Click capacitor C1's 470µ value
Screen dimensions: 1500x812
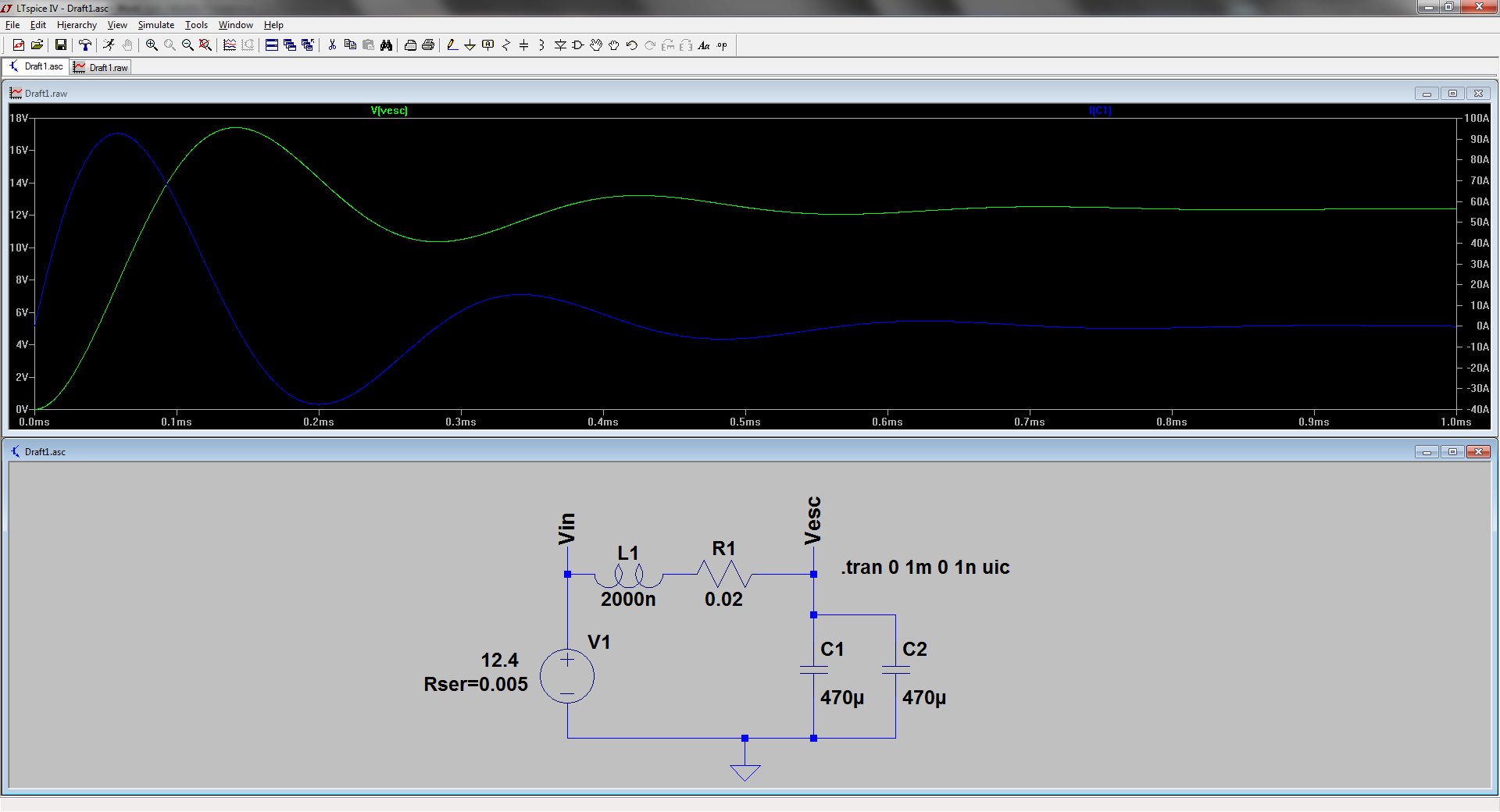(842, 698)
